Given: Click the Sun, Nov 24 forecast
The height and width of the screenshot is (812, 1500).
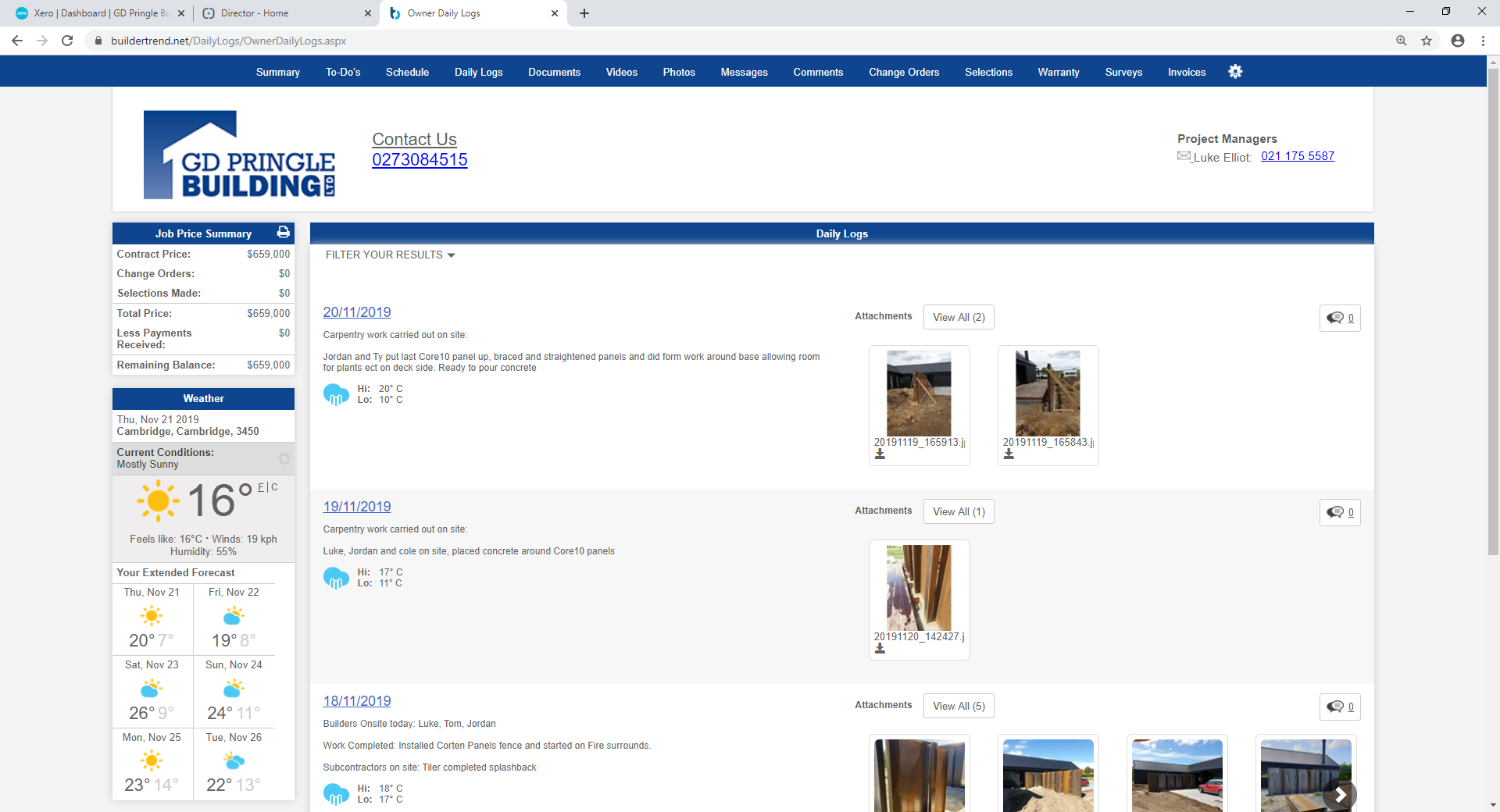Looking at the screenshot, I should [234, 693].
